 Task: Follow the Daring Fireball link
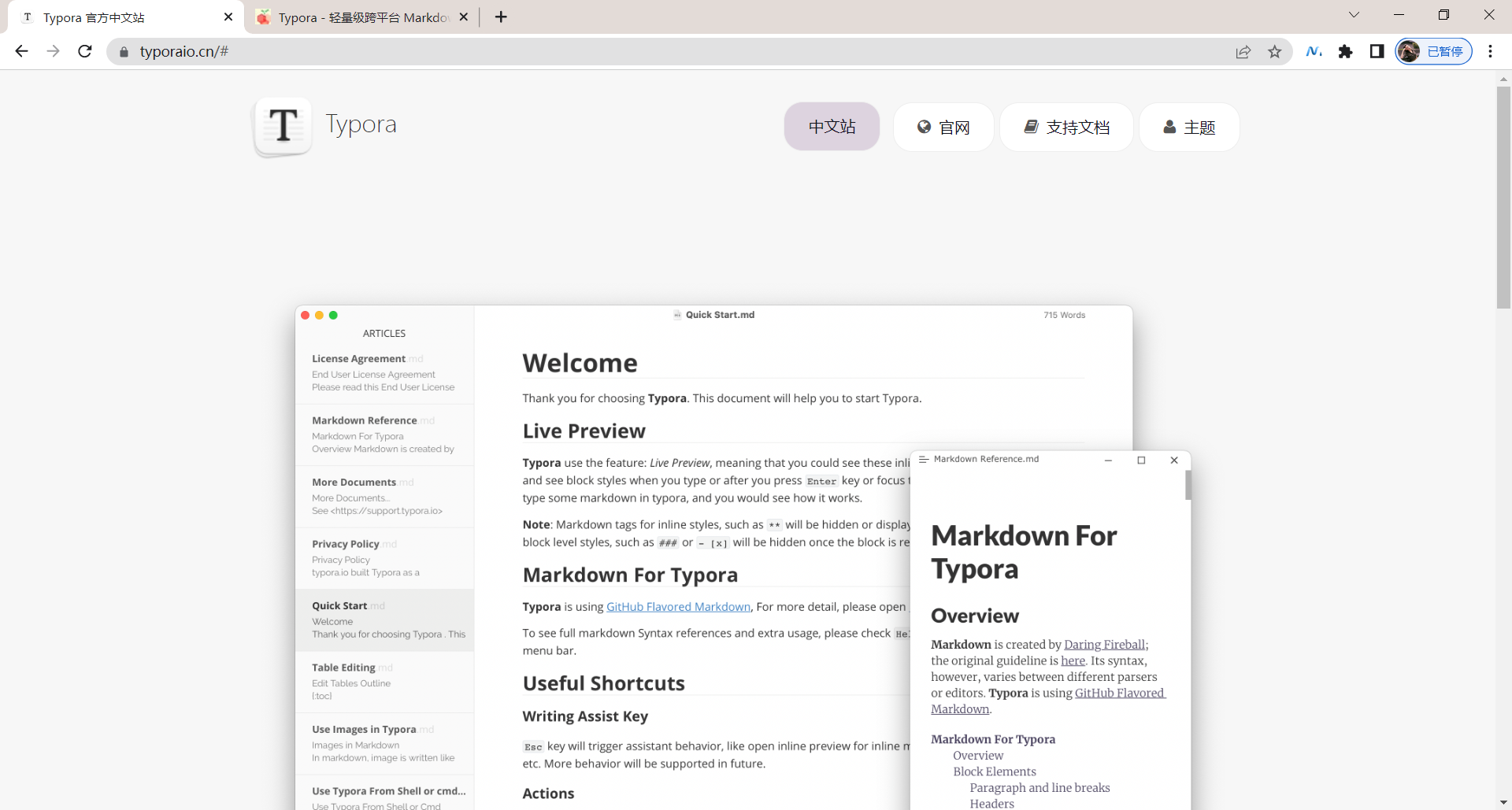tap(1104, 645)
